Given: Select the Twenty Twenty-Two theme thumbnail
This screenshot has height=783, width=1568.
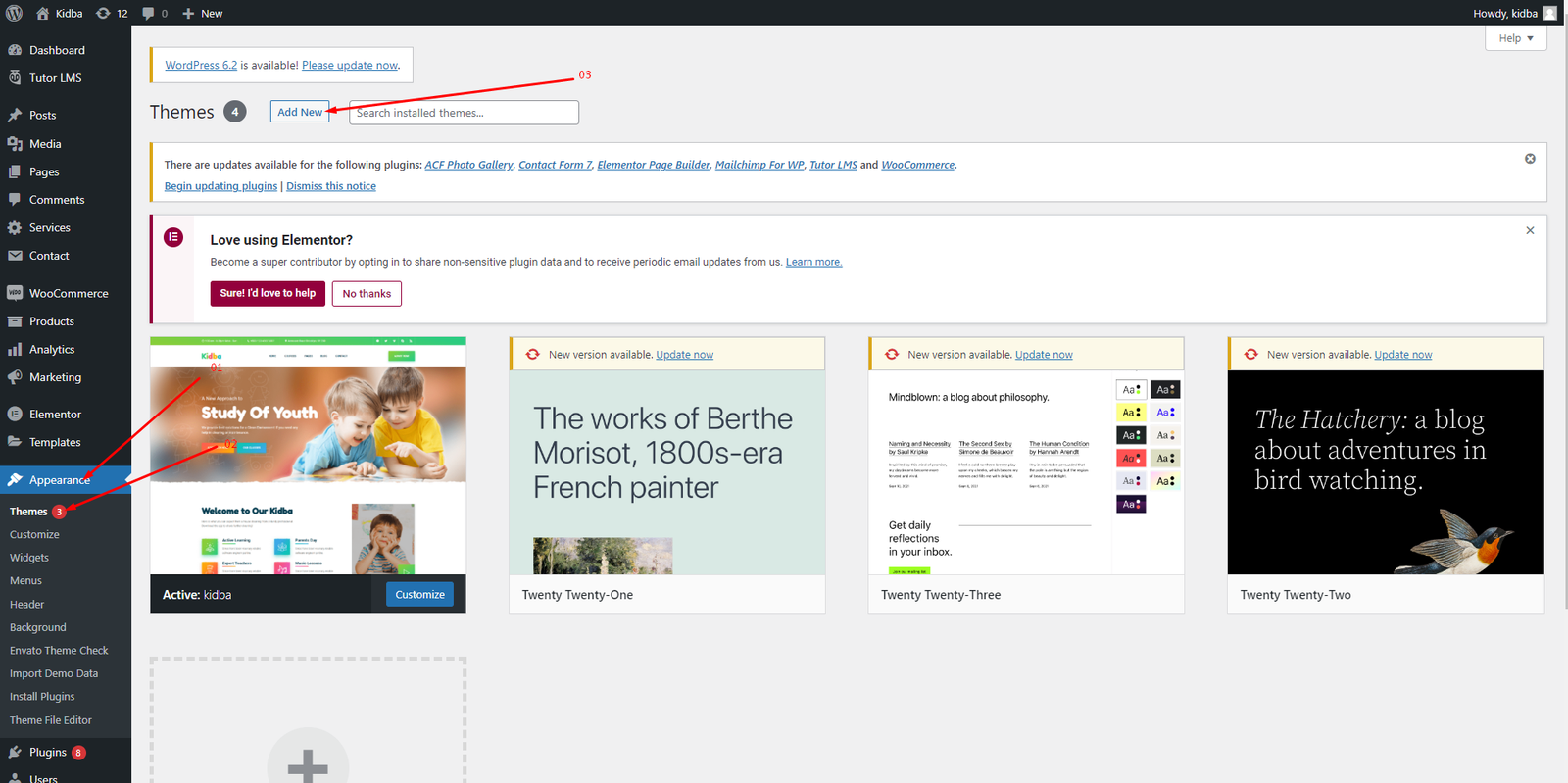Looking at the screenshot, I should 1385,472.
